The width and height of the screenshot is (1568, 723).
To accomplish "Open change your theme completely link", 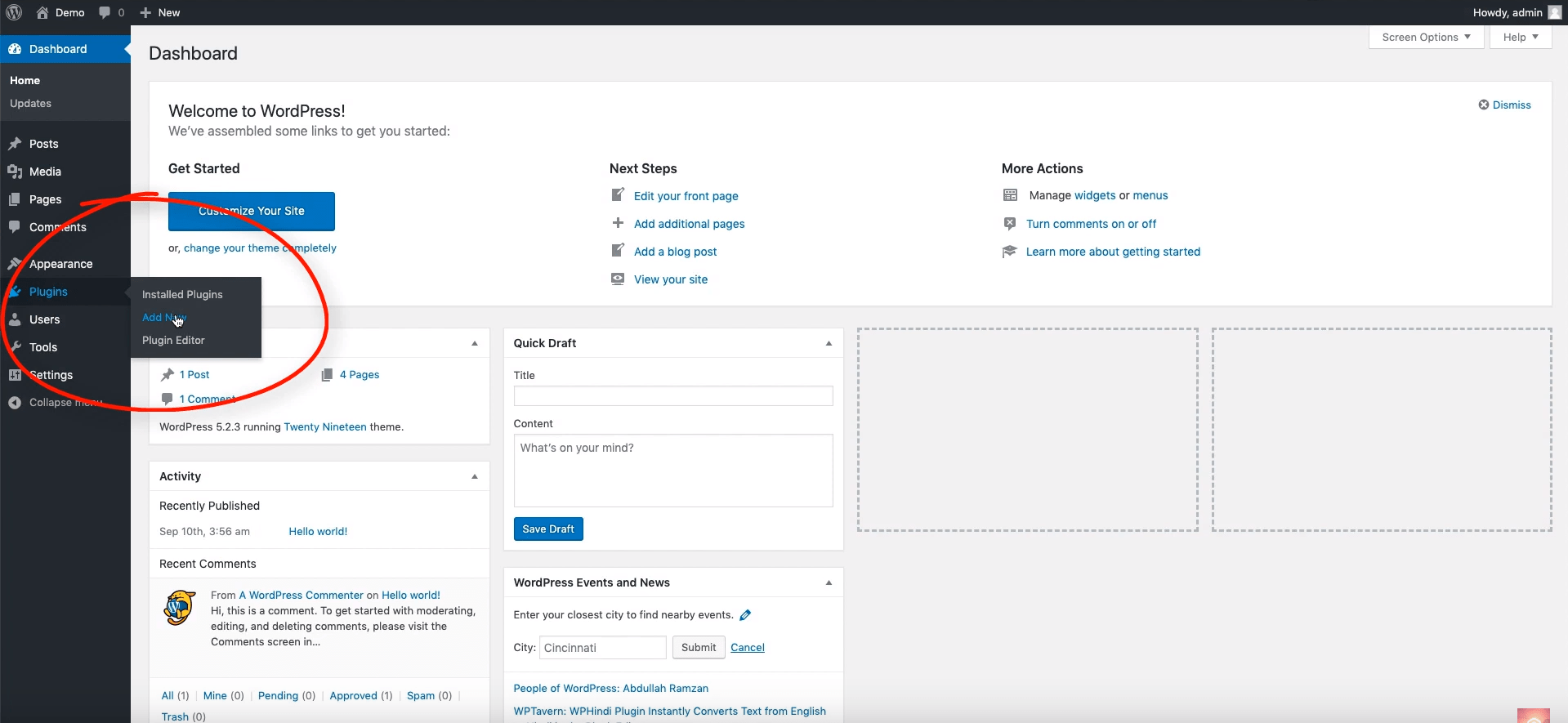I will pyautogui.click(x=260, y=248).
